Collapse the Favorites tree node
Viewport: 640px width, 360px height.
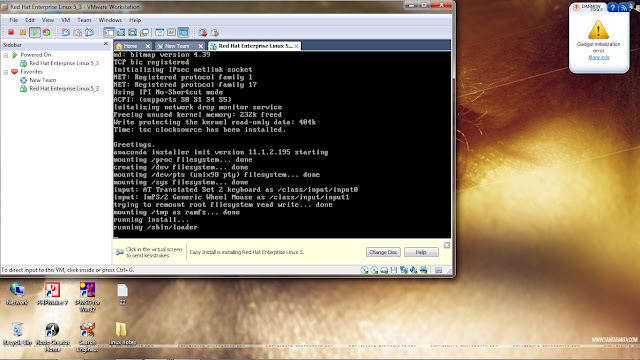pos(6,72)
